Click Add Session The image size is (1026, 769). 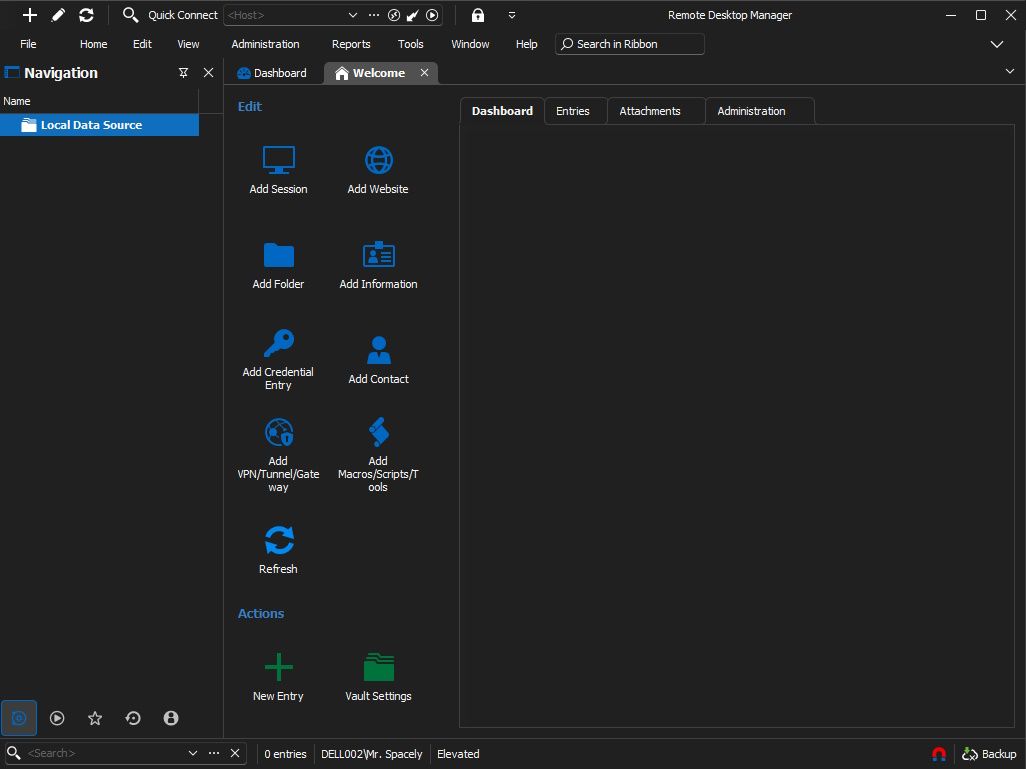tap(278, 170)
